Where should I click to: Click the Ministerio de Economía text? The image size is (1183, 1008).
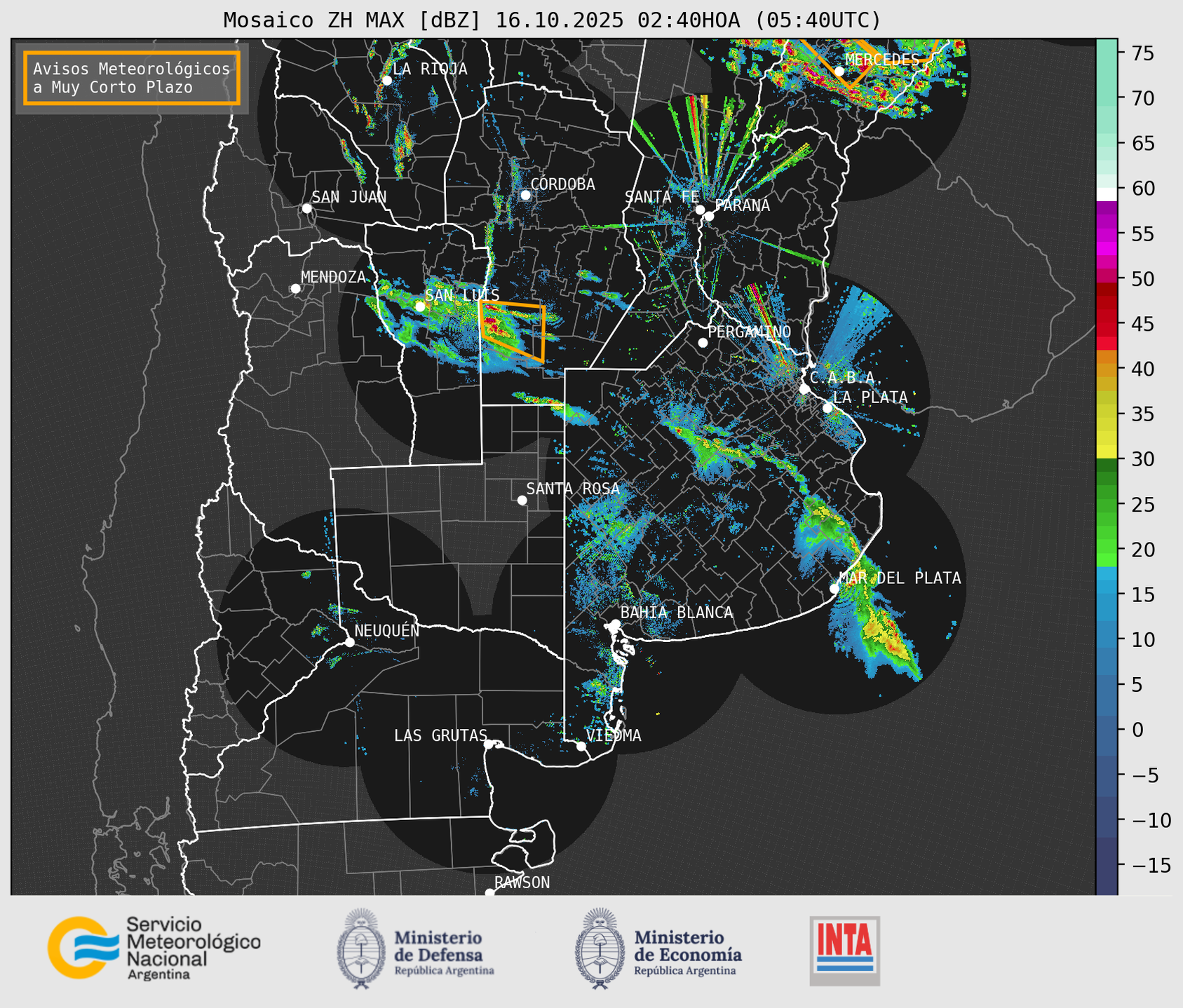[x=687, y=946]
